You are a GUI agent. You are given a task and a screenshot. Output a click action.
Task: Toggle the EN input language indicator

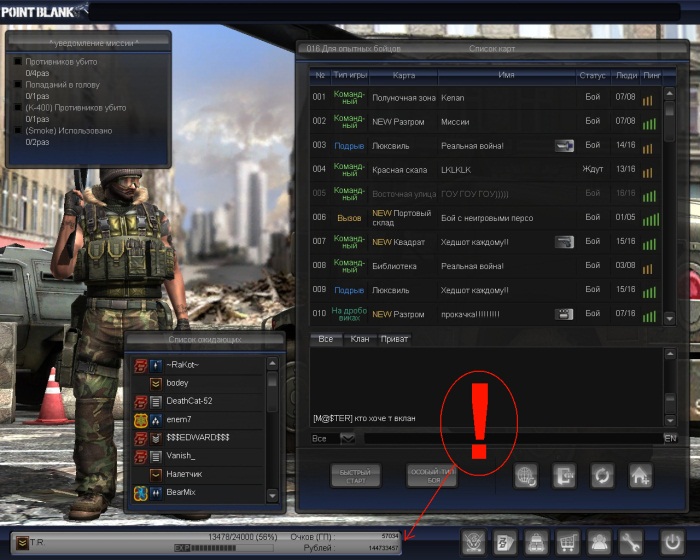pyautogui.click(x=670, y=439)
